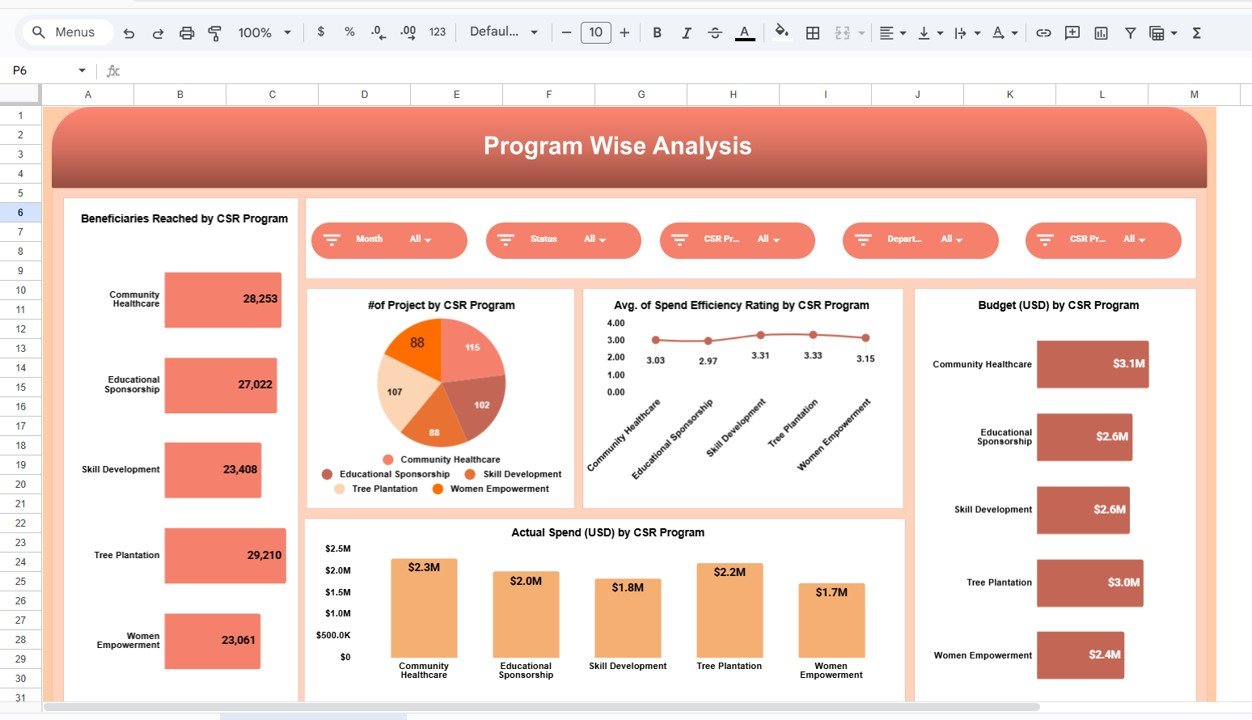Click the Insert chart icon
1252x720 pixels.
tap(1101, 33)
